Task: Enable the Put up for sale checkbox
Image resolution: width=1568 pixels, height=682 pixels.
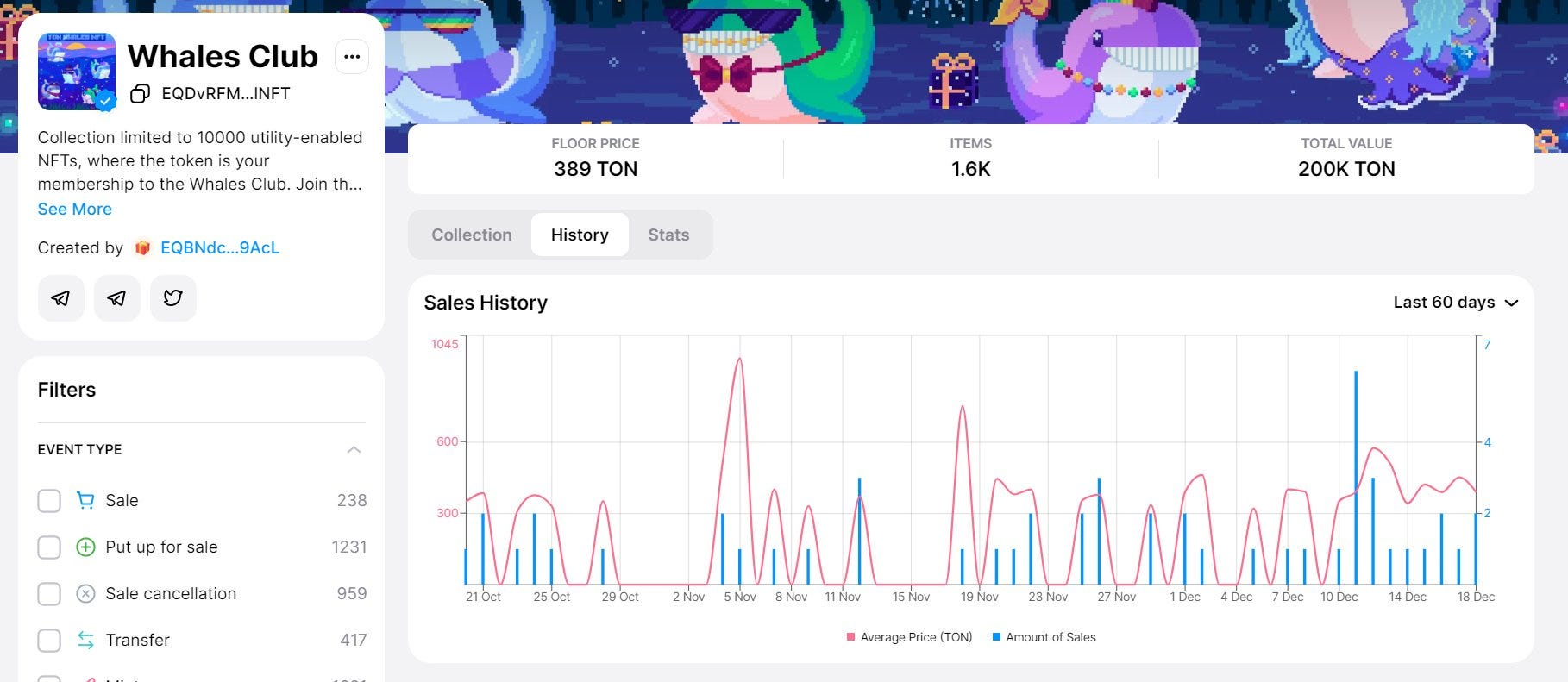Action: click(x=49, y=547)
